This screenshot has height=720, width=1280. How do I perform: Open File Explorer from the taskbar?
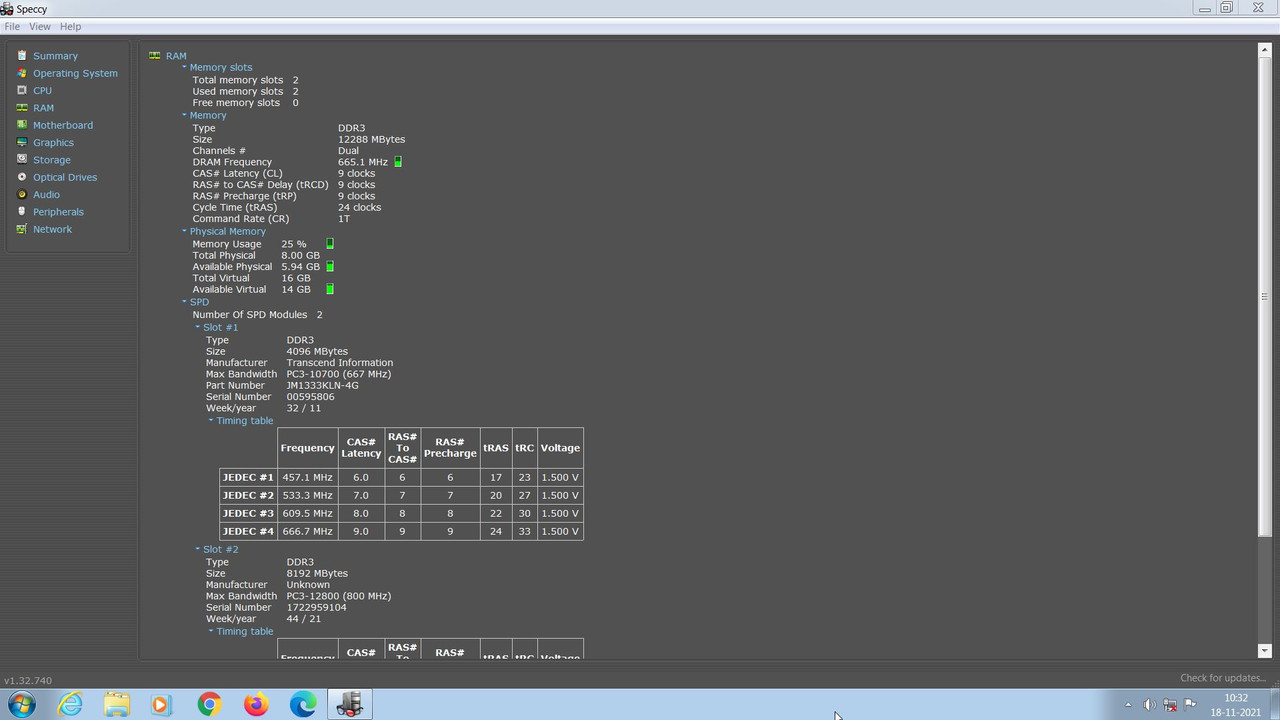click(x=117, y=704)
